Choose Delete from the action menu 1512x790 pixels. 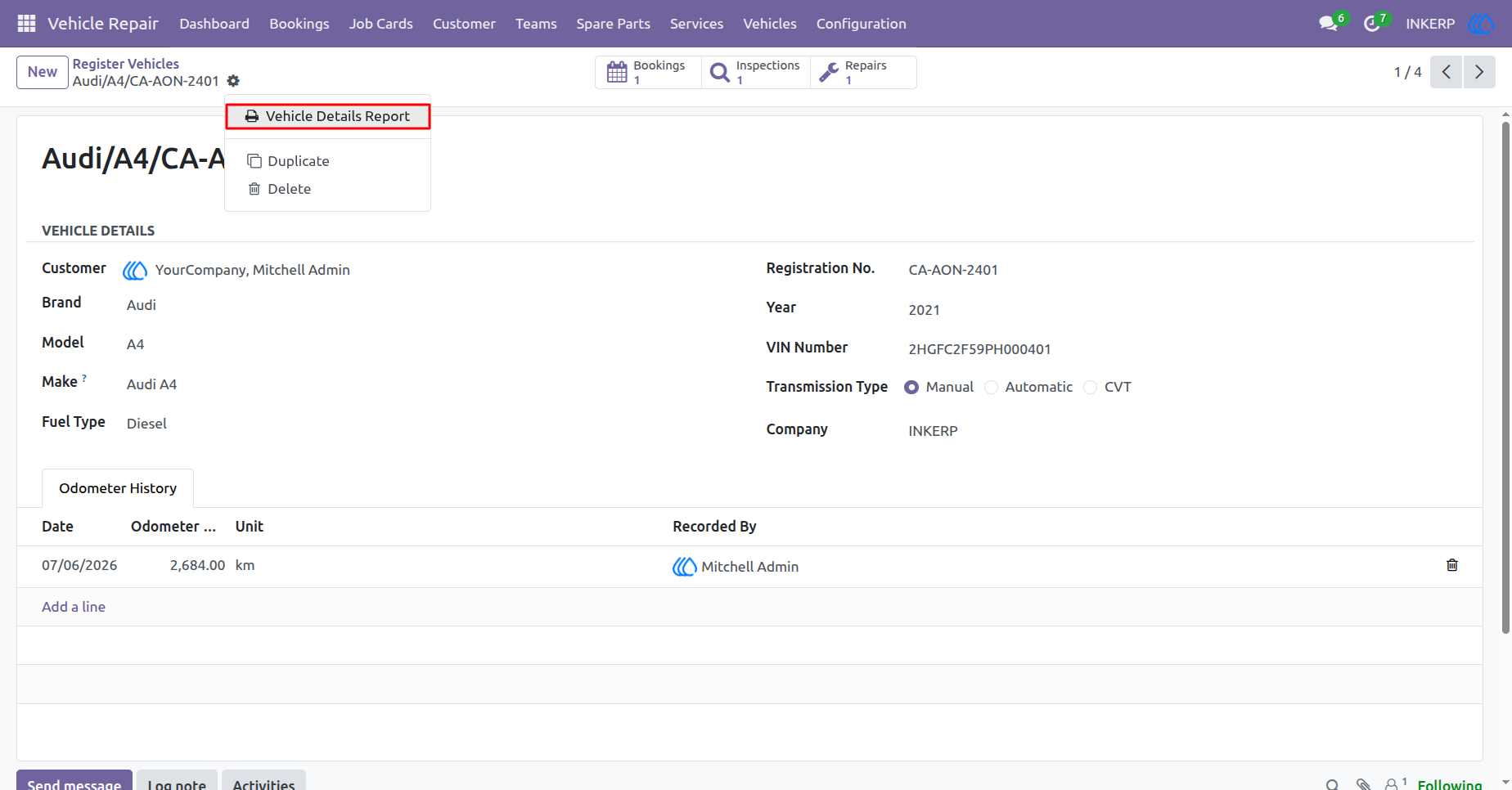click(328, 189)
